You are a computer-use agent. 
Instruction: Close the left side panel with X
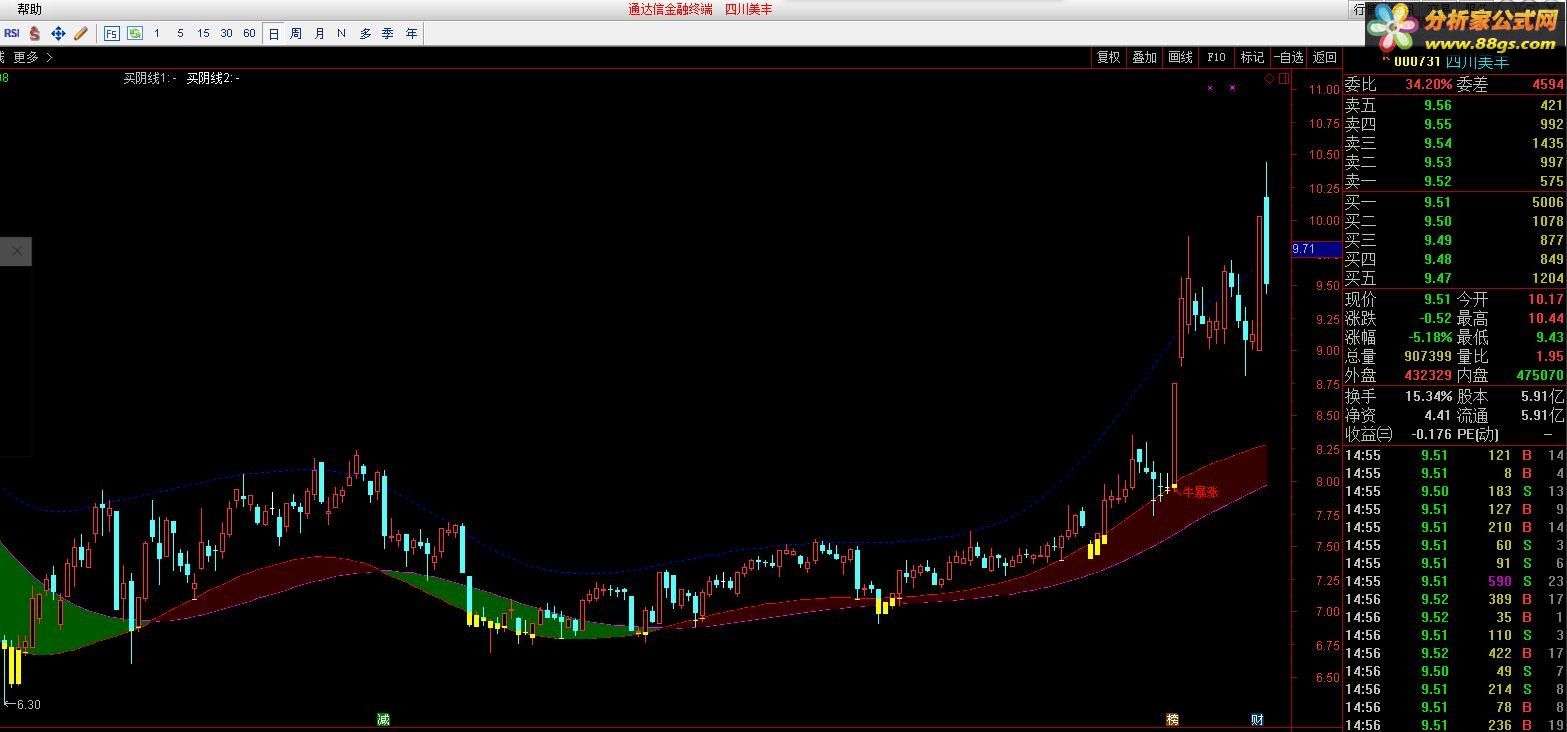16,251
